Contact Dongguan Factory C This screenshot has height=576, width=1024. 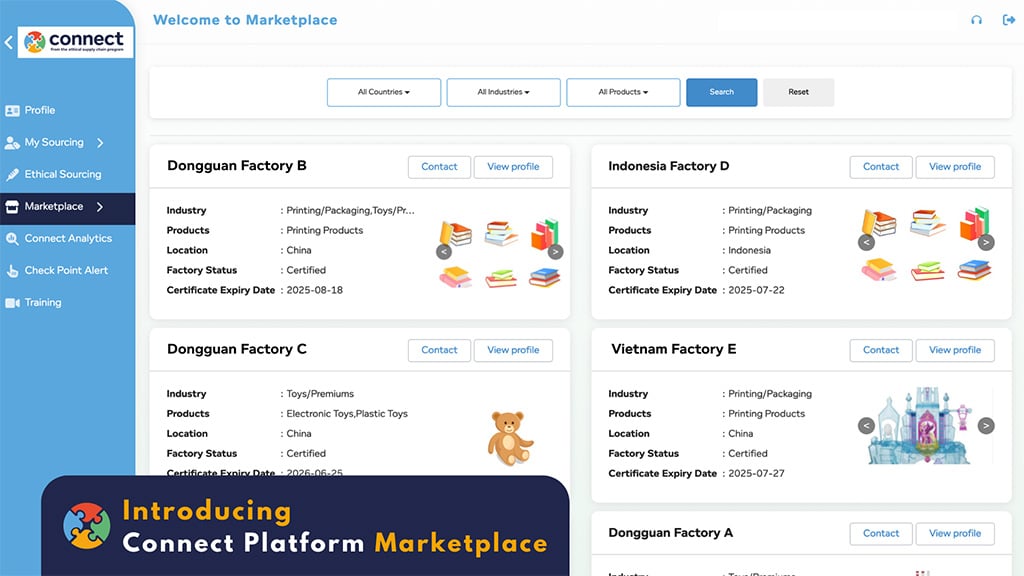439,350
